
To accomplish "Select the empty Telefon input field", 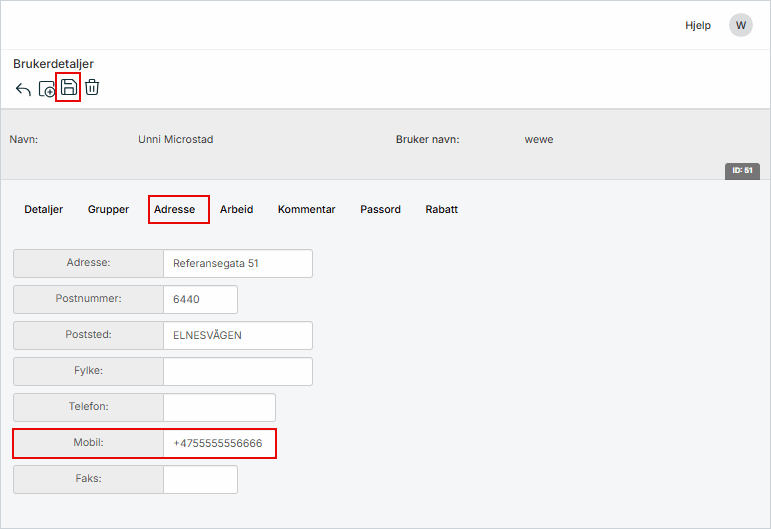I will coord(218,408).
